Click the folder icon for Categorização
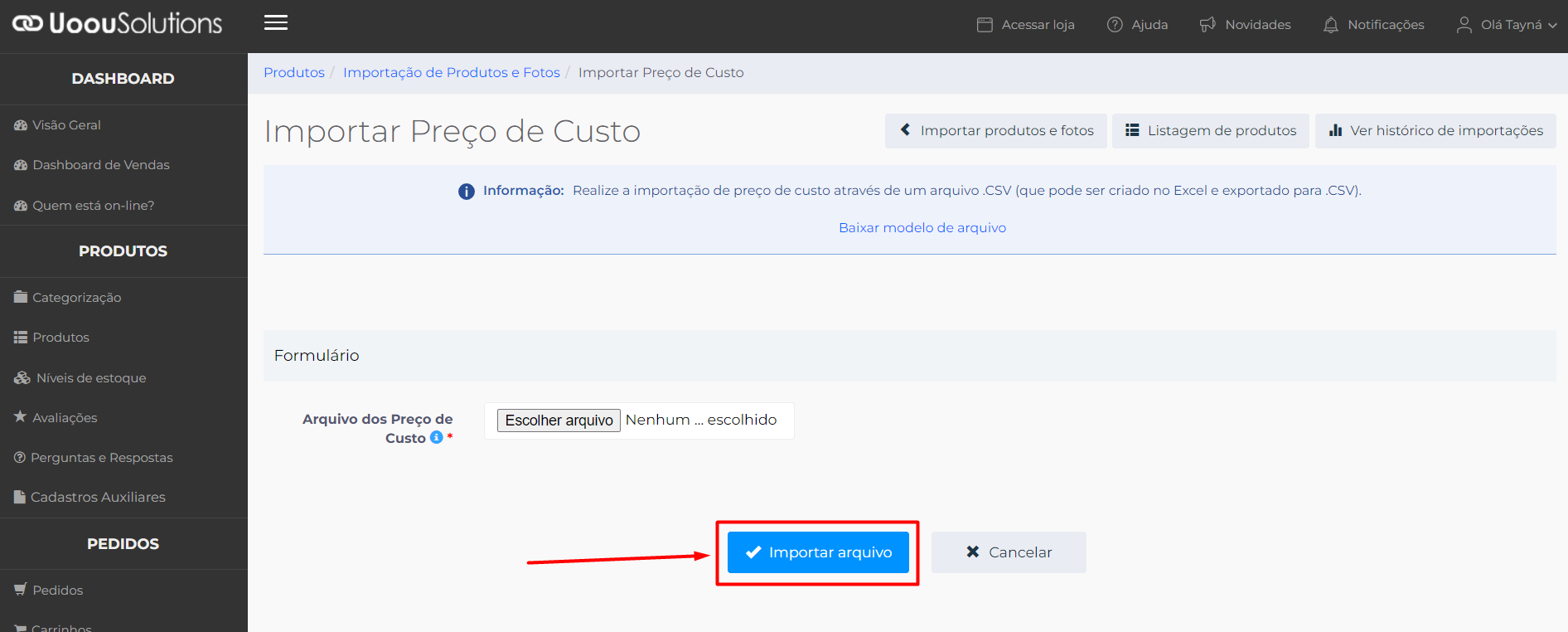 pyautogui.click(x=21, y=297)
